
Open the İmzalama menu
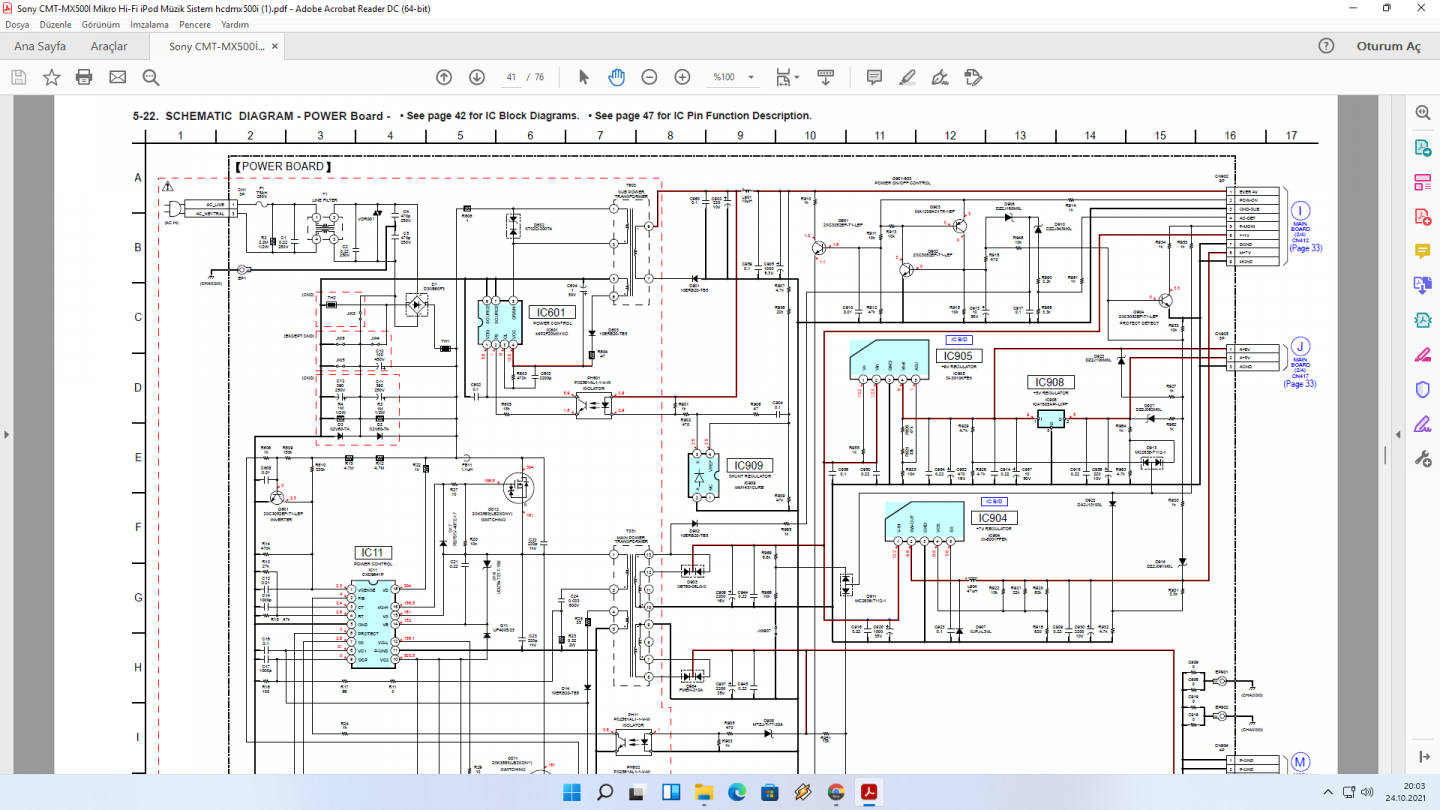coord(150,24)
